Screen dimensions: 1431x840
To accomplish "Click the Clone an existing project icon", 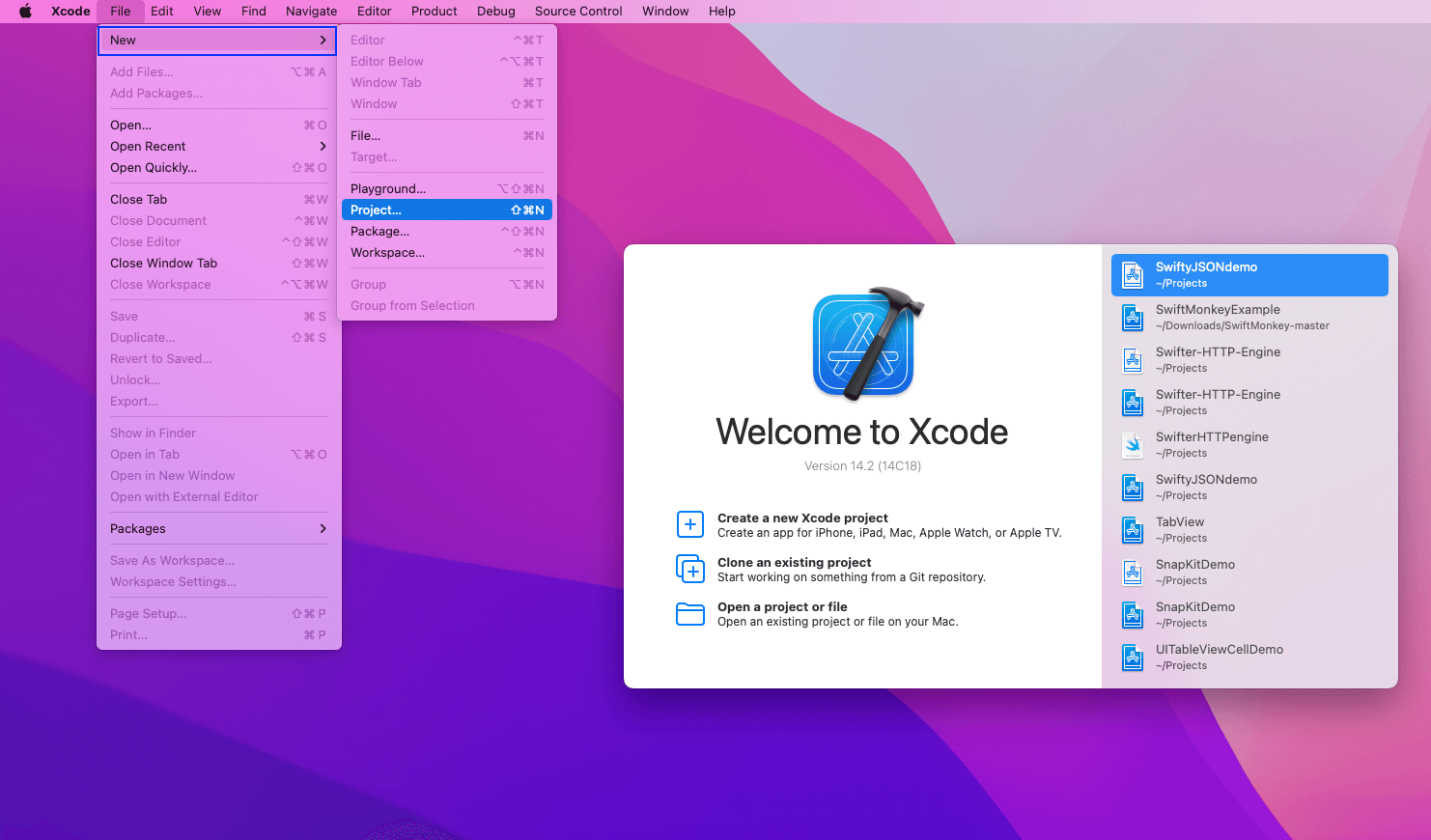I will point(690,569).
